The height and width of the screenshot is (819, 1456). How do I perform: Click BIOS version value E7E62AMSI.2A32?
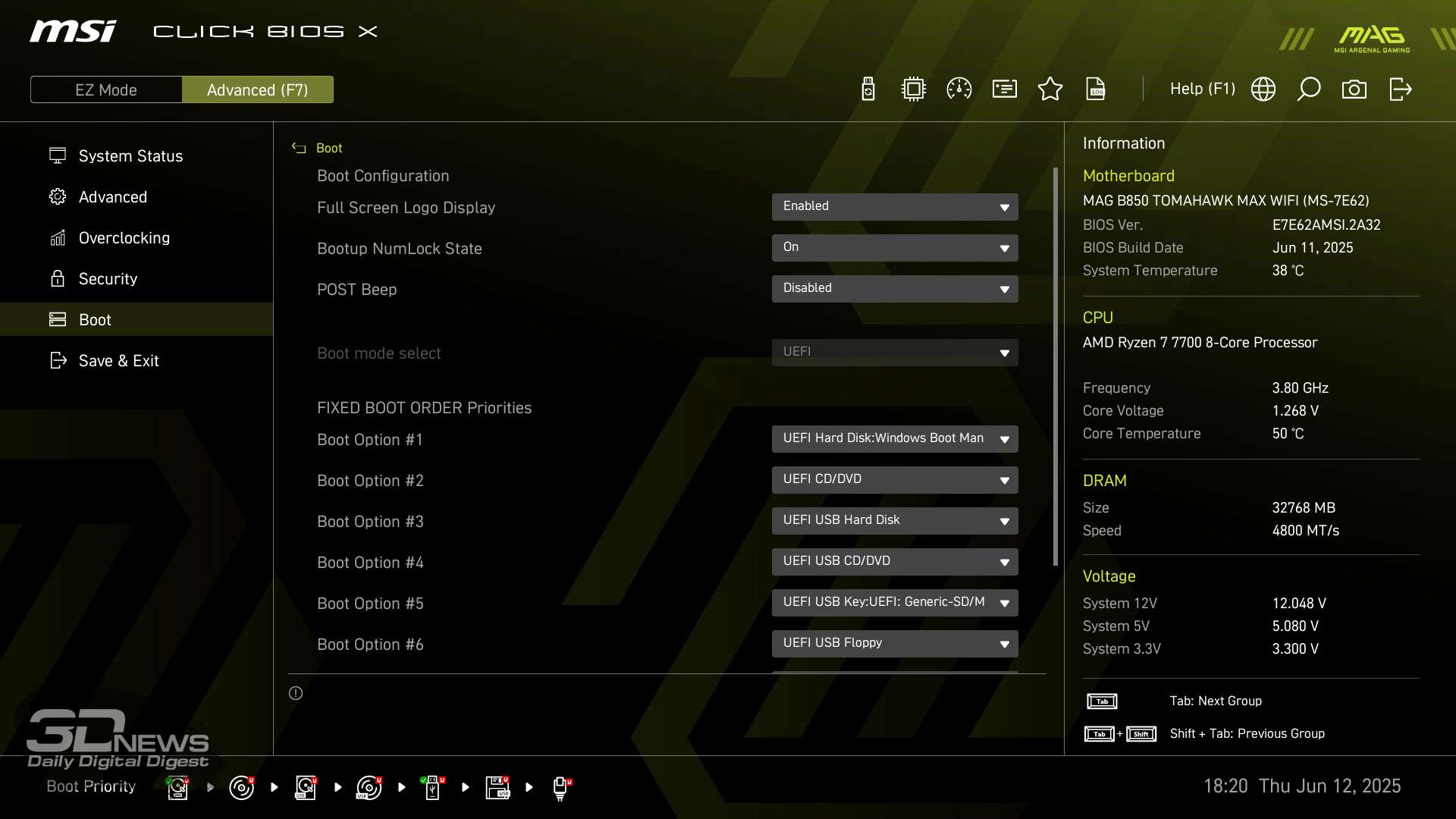pos(1326,225)
